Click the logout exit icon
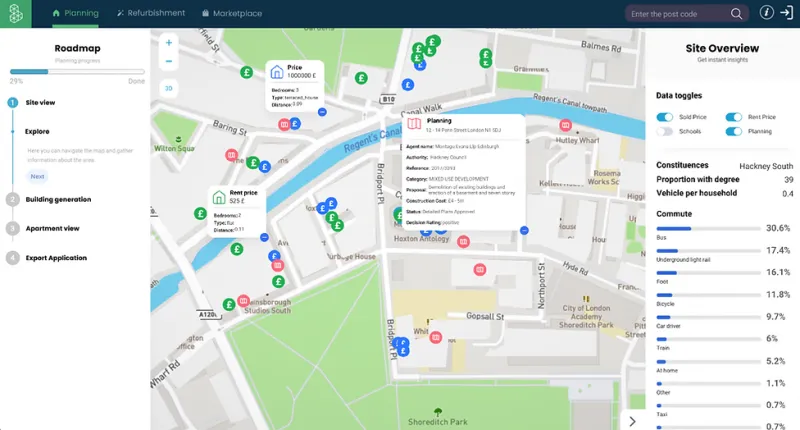 (786, 13)
